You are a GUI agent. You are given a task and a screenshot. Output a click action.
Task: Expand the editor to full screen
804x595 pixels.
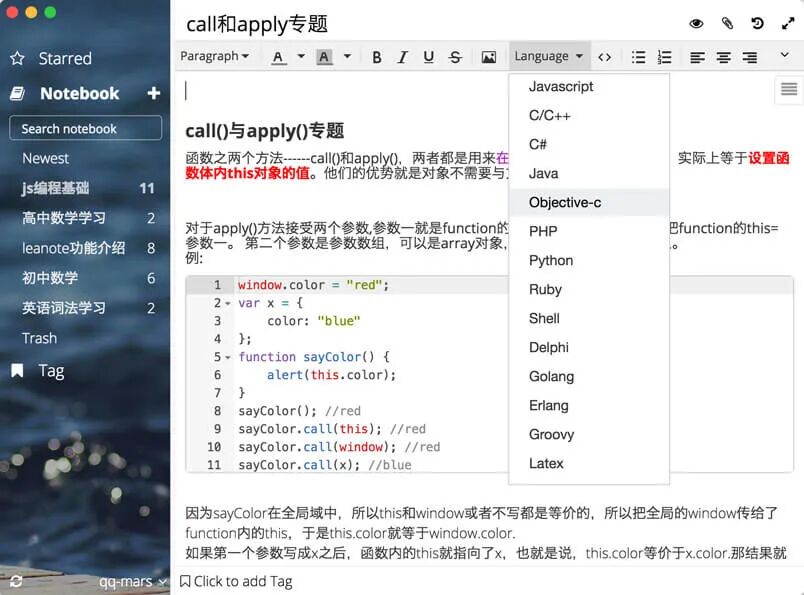click(x=788, y=24)
